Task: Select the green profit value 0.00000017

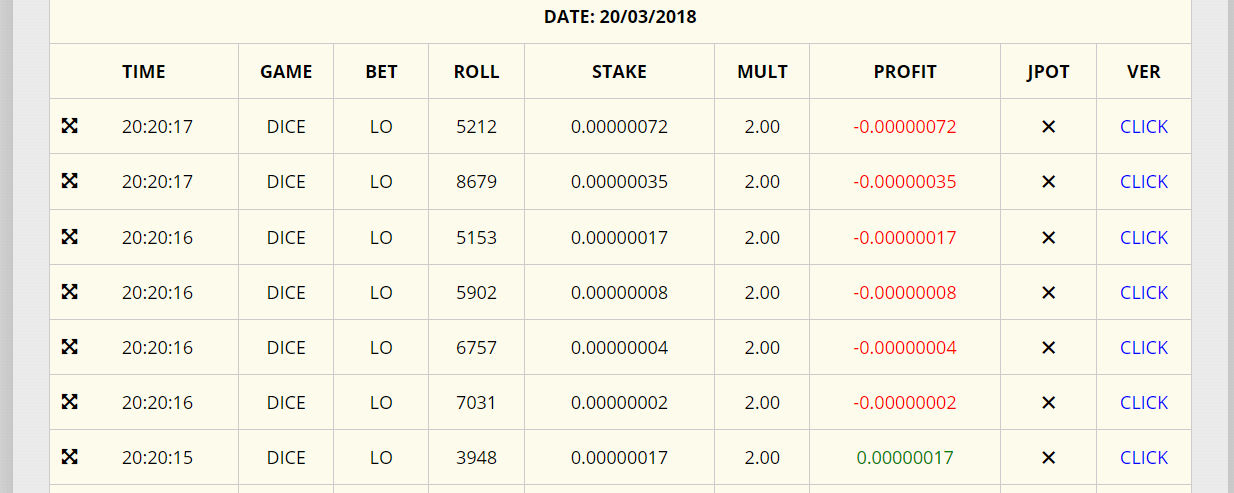Action: click(x=904, y=458)
